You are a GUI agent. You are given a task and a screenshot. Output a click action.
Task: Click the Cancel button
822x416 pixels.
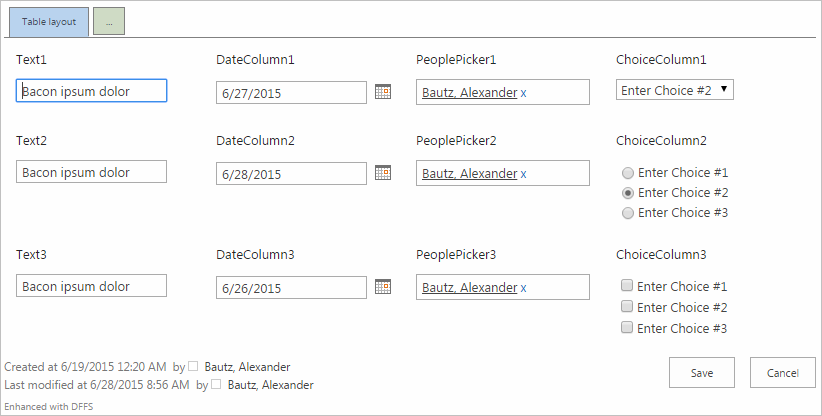[782, 372]
